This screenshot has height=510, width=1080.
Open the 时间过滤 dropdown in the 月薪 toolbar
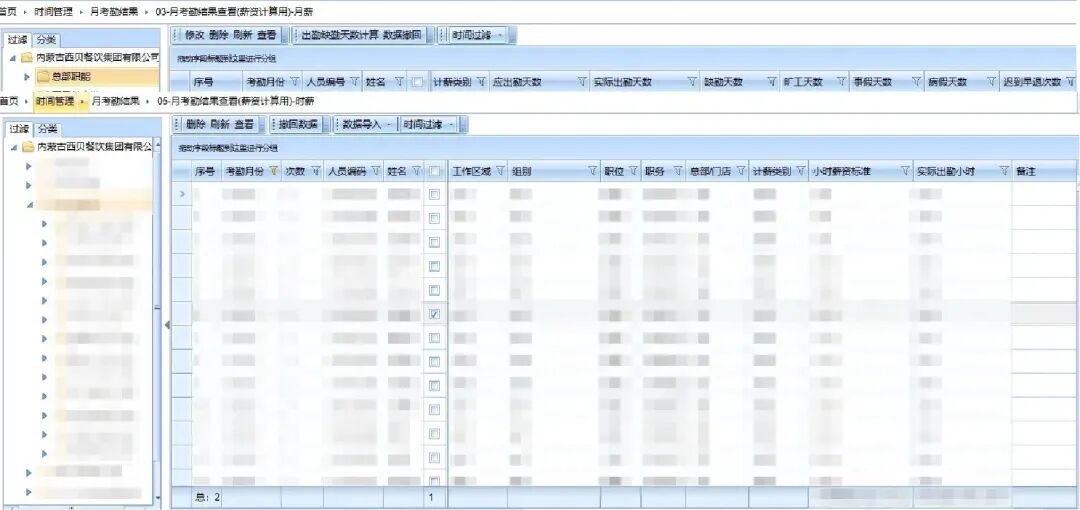click(x=500, y=35)
